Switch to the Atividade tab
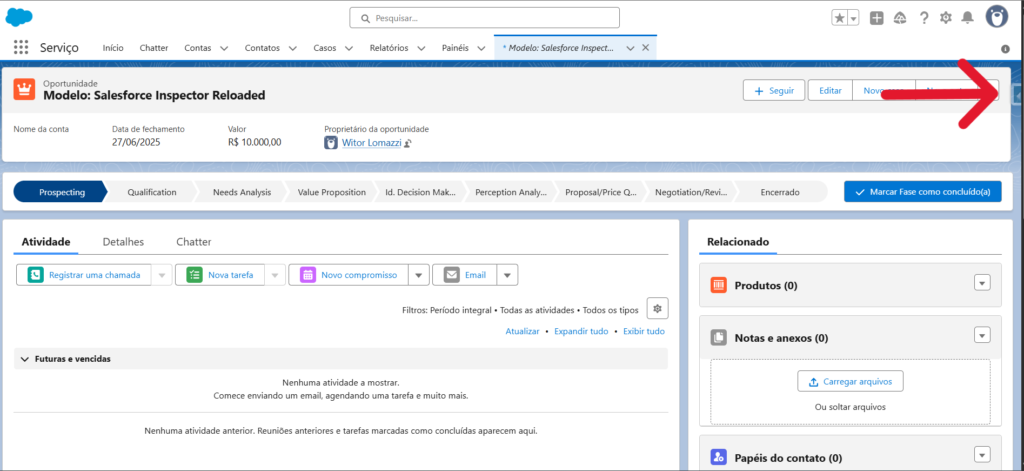 coord(46,242)
